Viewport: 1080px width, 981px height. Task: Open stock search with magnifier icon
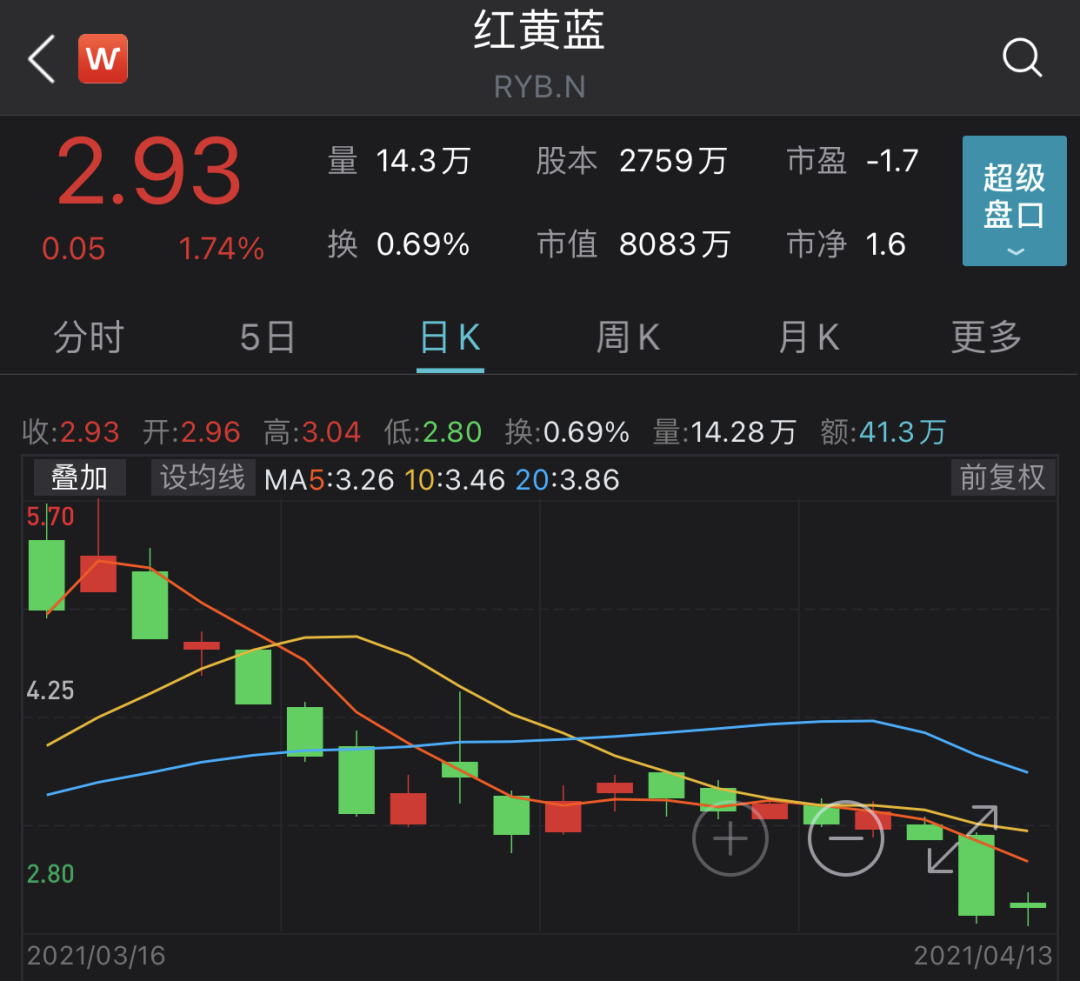point(1022,58)
